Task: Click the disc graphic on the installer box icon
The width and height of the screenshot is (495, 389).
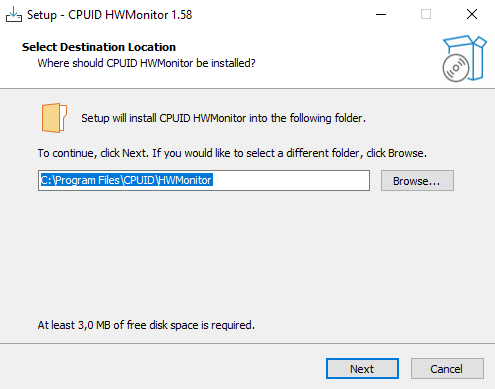Action: pos(456,68)
